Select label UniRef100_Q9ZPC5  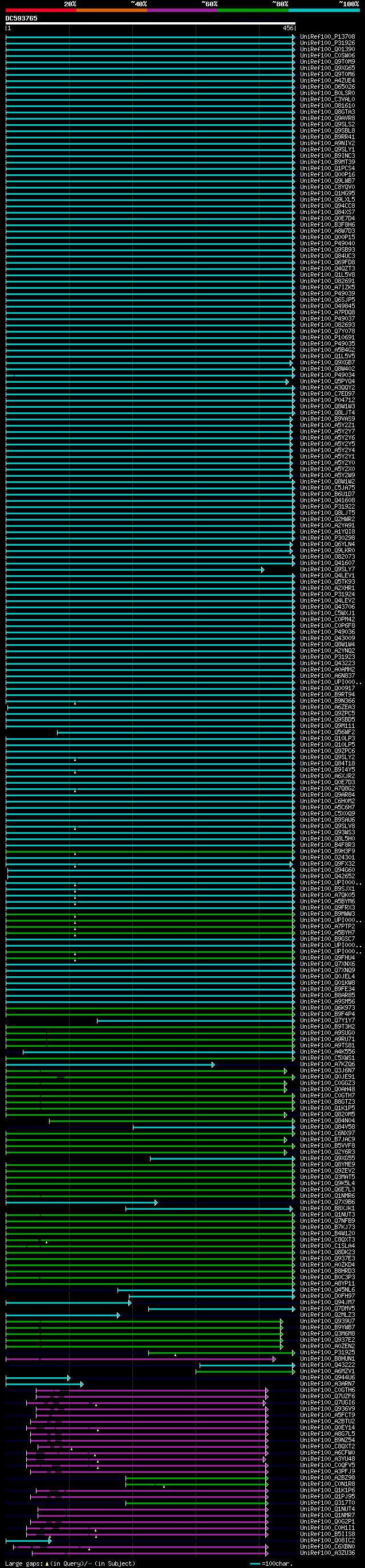point(327,714)
